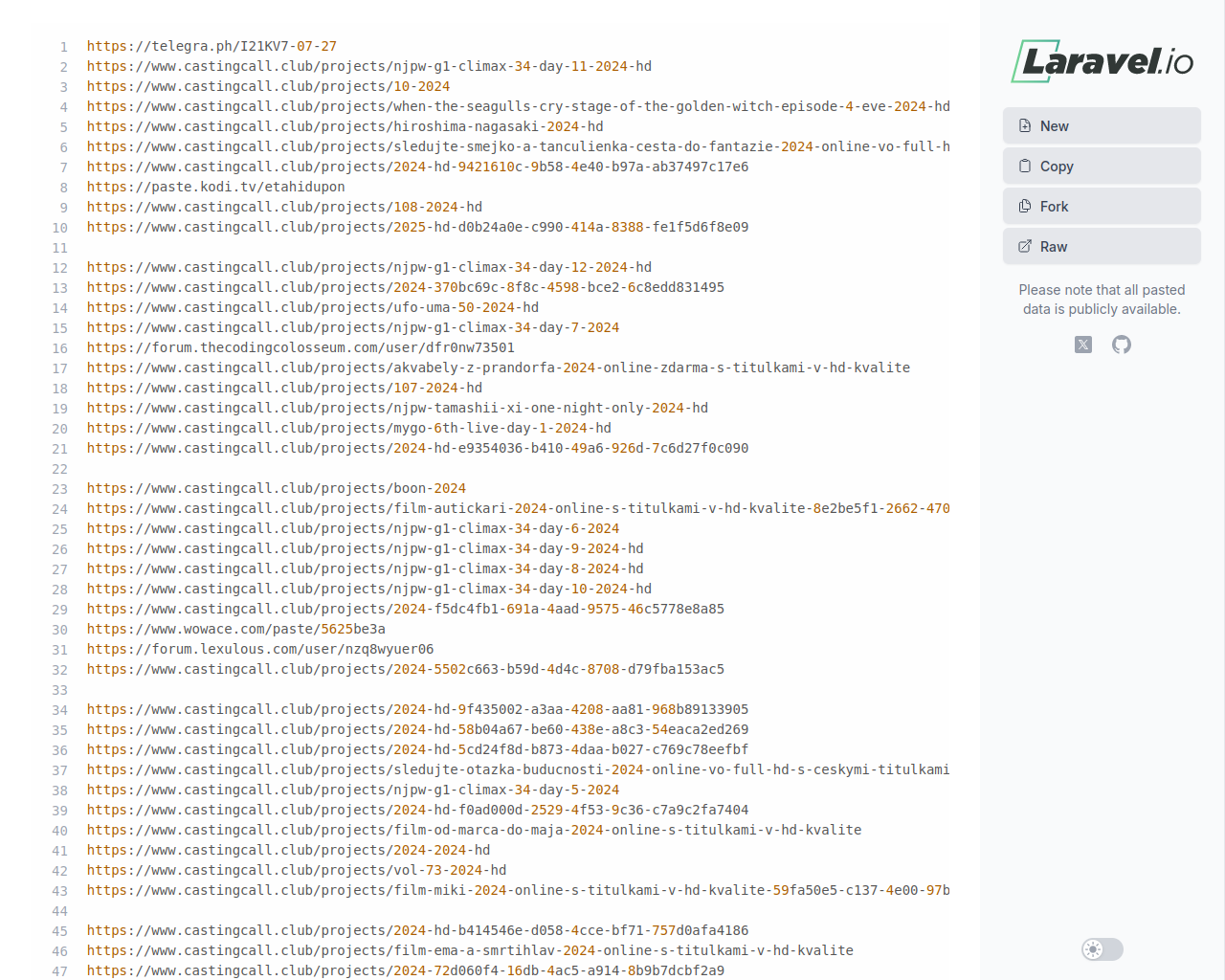Click the film-od-marca-do-maja URL

[x=475, y=830]
